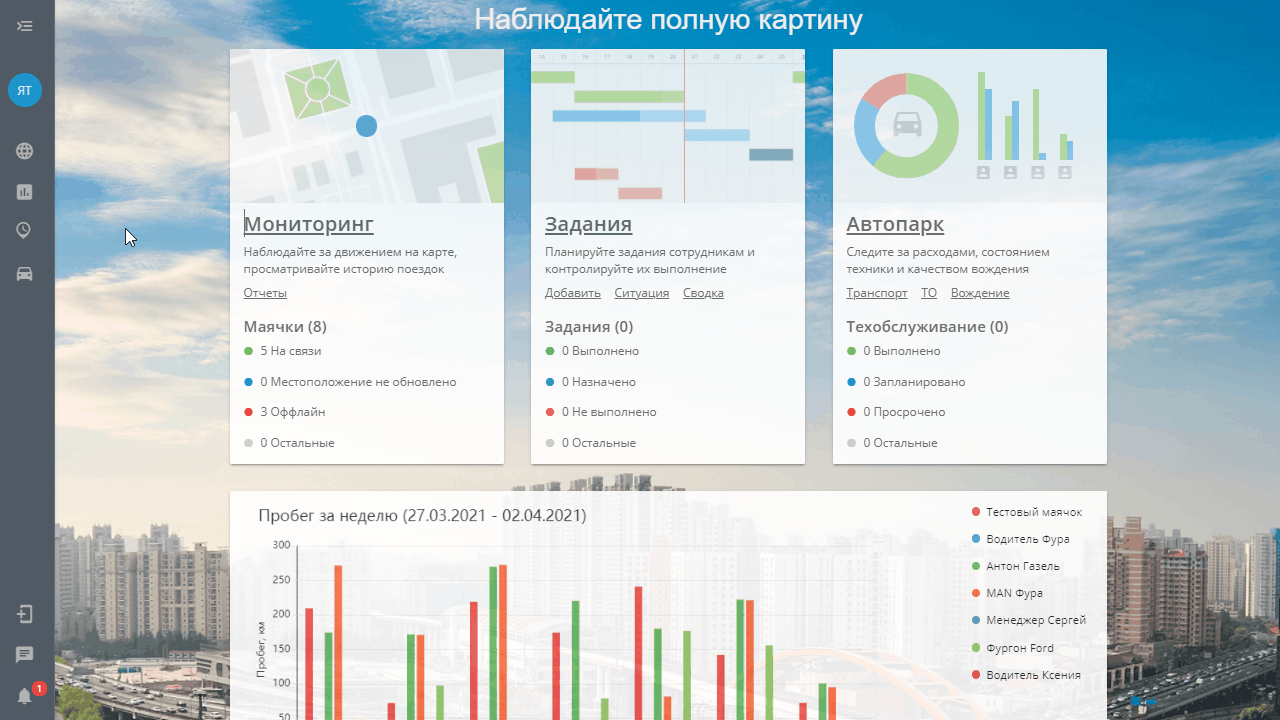Toggle 'Тестовый маячок' legend entry

pyautogui.click(x=1027, y=512)
